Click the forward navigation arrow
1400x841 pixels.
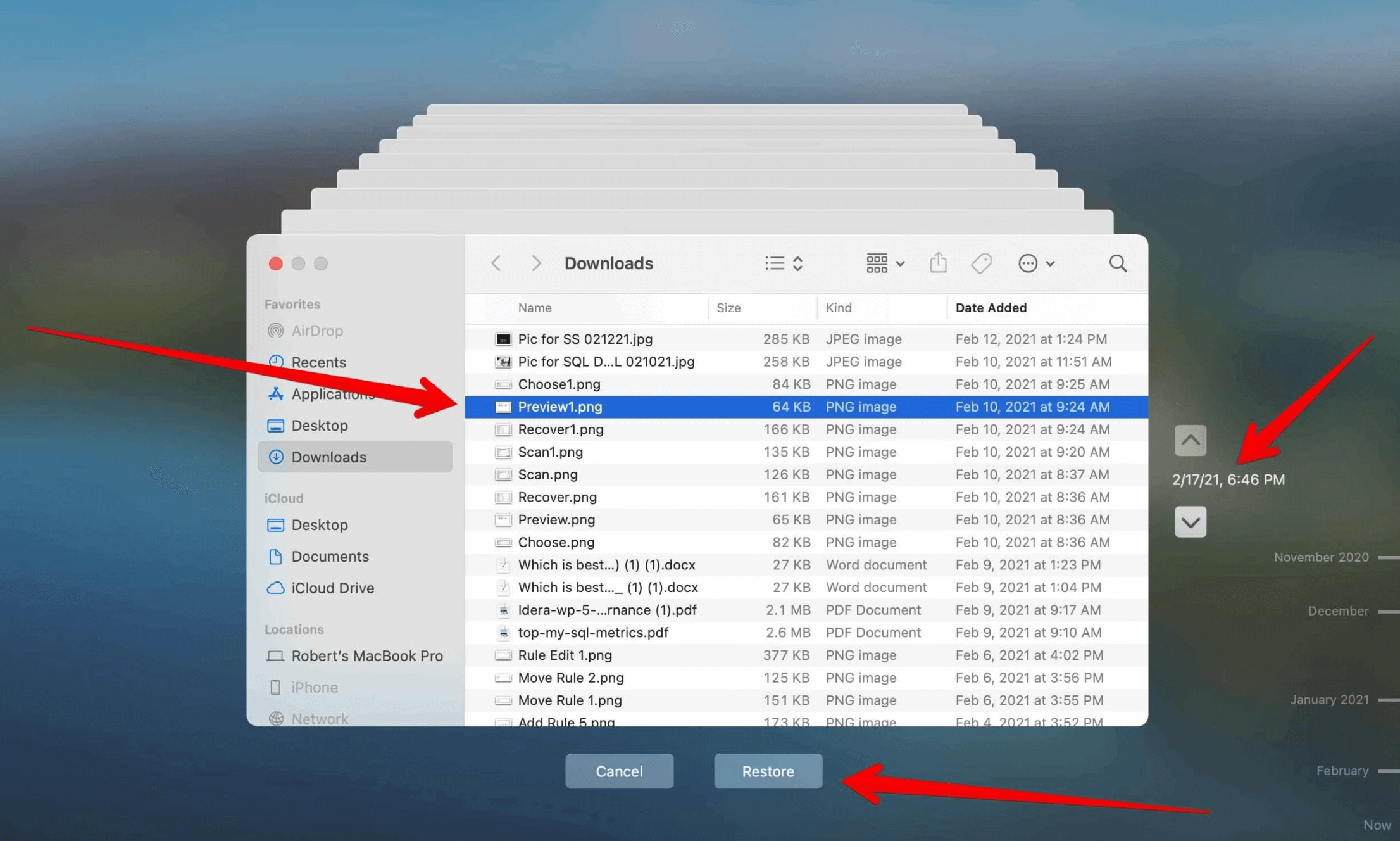point(535,263)
